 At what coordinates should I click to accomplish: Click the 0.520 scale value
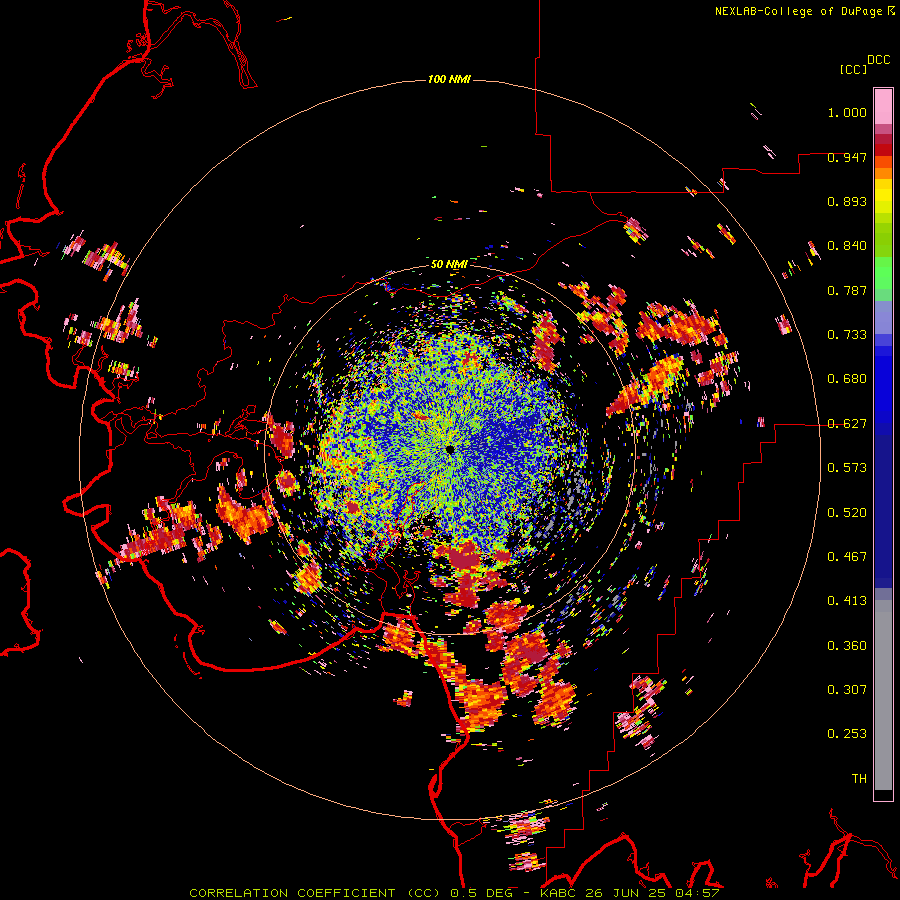click(x=847, y=513)
